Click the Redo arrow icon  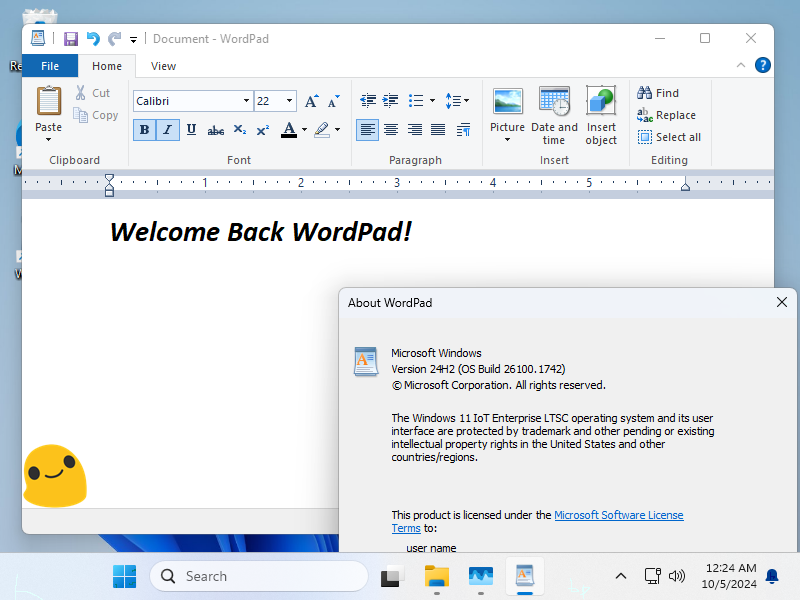coord(114,39)
